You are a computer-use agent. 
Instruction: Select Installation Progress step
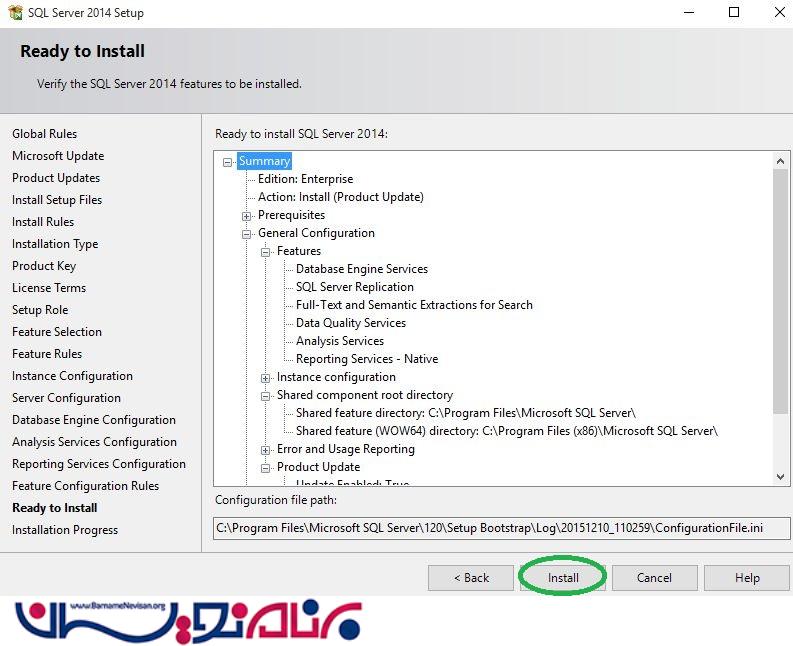click(x=65, y=530)
